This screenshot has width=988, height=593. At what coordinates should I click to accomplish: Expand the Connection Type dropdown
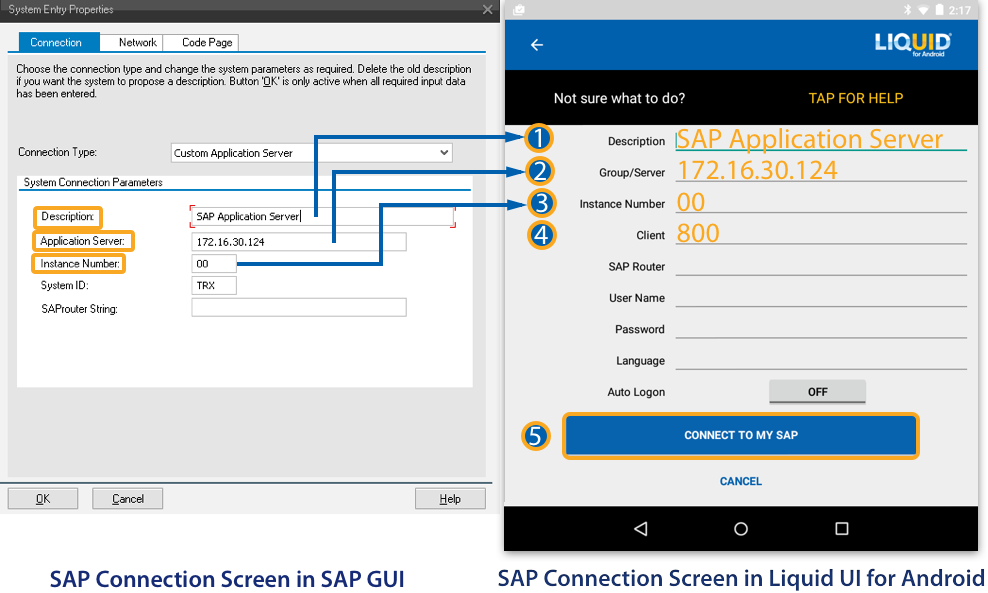pos(444,153)
